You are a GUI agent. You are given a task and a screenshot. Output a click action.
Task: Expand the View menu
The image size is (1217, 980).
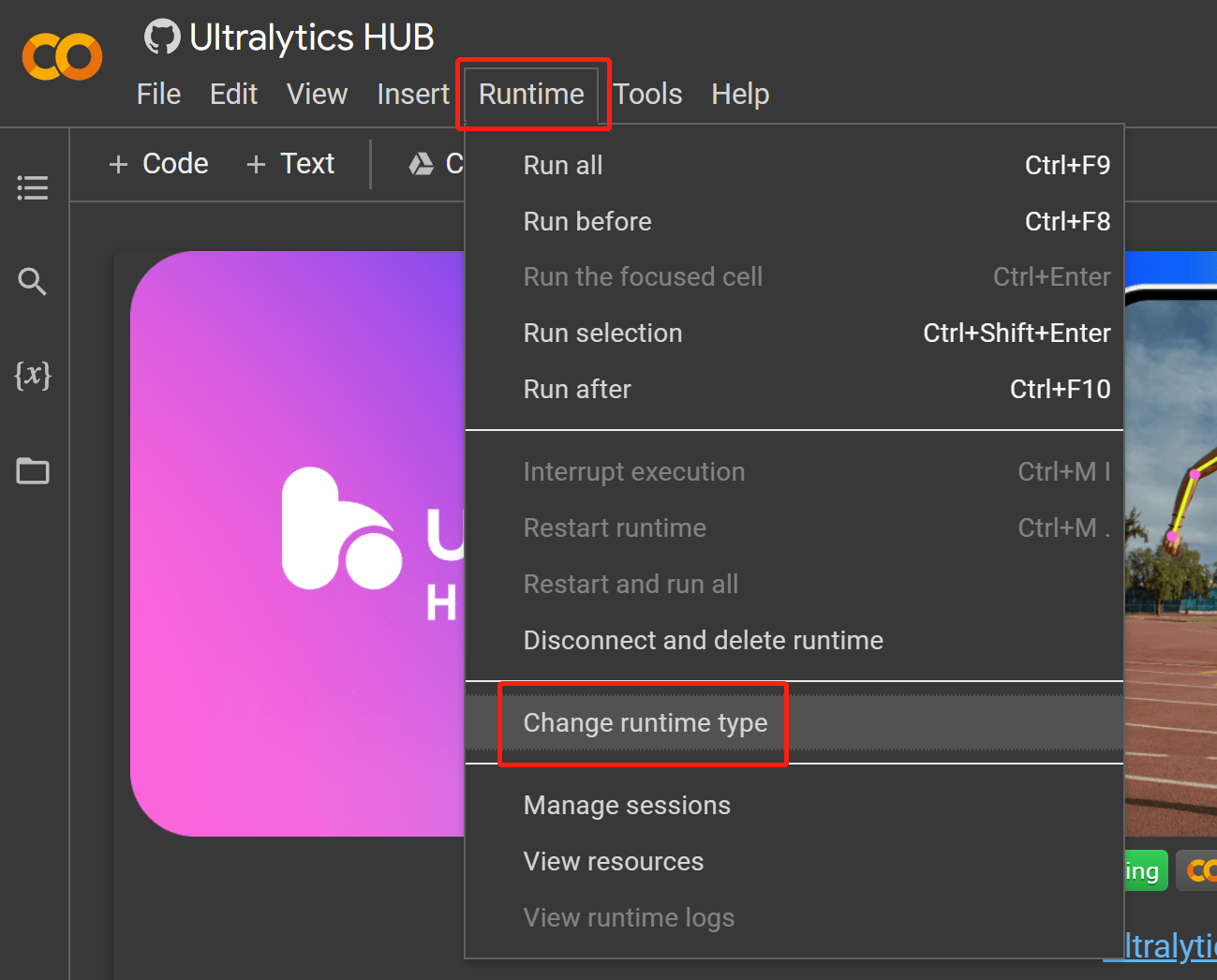tap(317, 95)
